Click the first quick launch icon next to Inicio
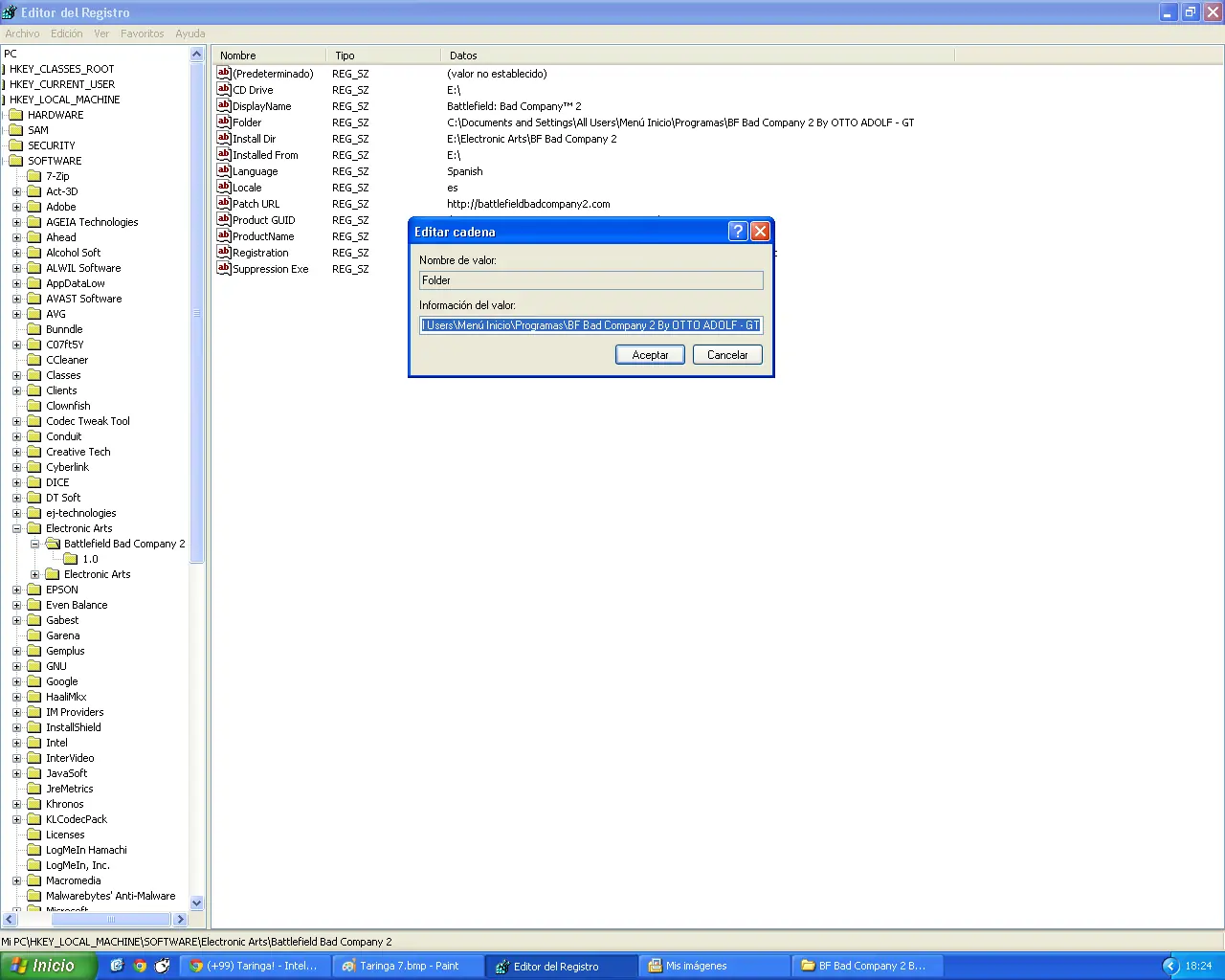Screen dimensions: 1225x980 (x=117, y=966)
